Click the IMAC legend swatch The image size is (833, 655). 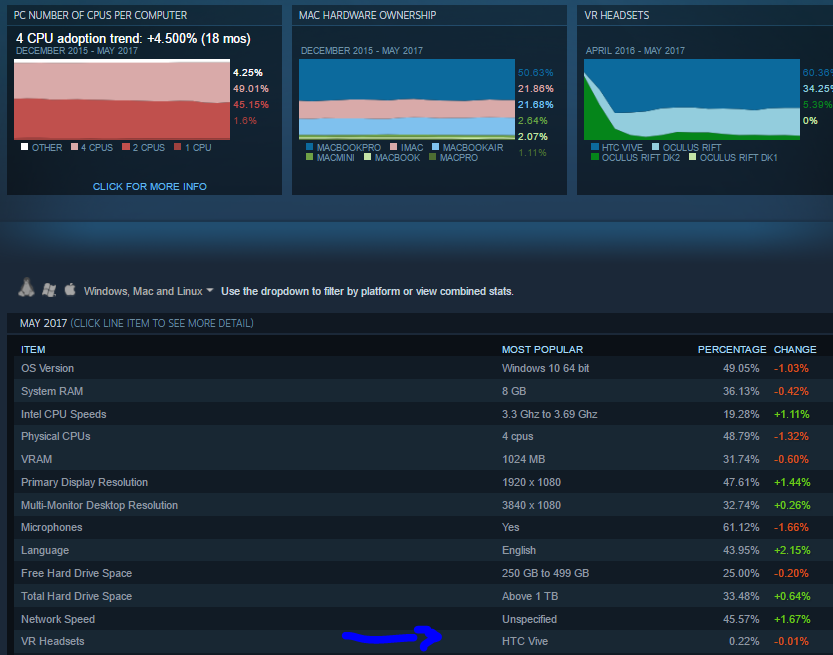tap(394, 147)
